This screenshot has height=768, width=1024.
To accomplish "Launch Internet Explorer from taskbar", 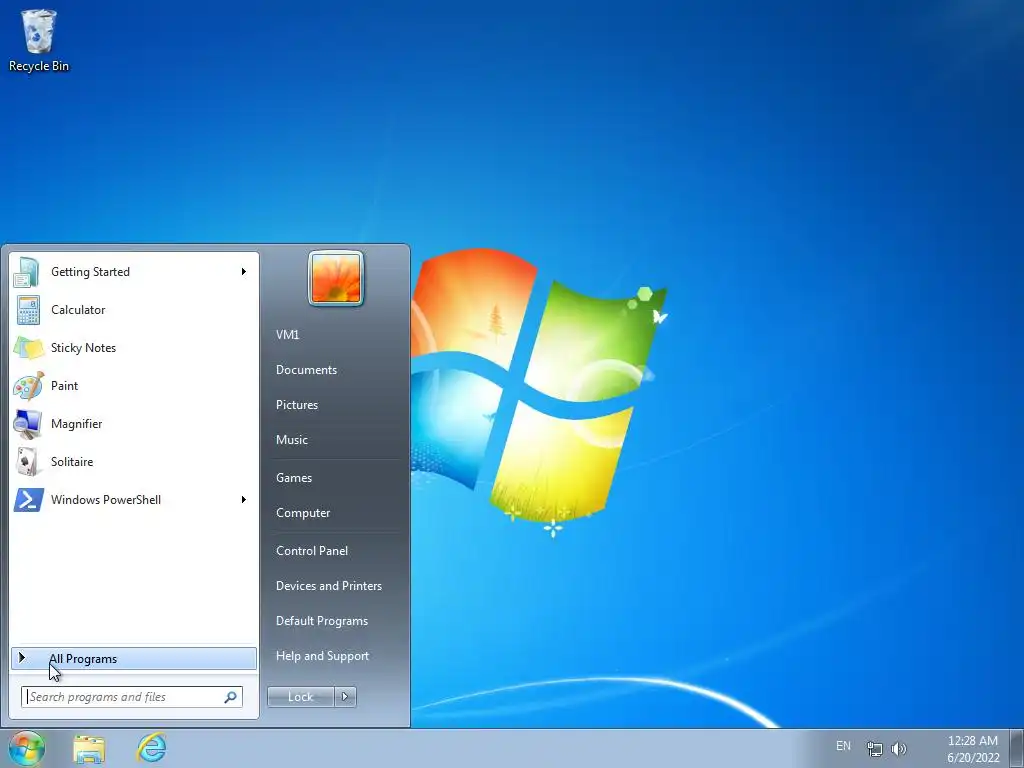I will click(x=152, y=748).
